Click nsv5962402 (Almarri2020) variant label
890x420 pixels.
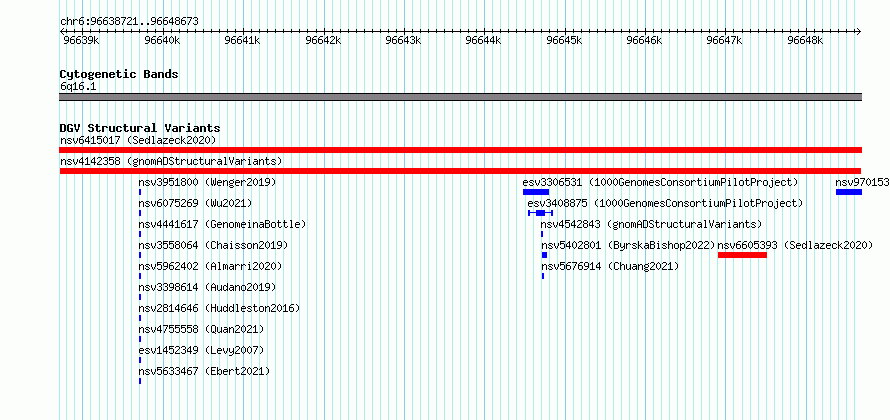(210, 266)
